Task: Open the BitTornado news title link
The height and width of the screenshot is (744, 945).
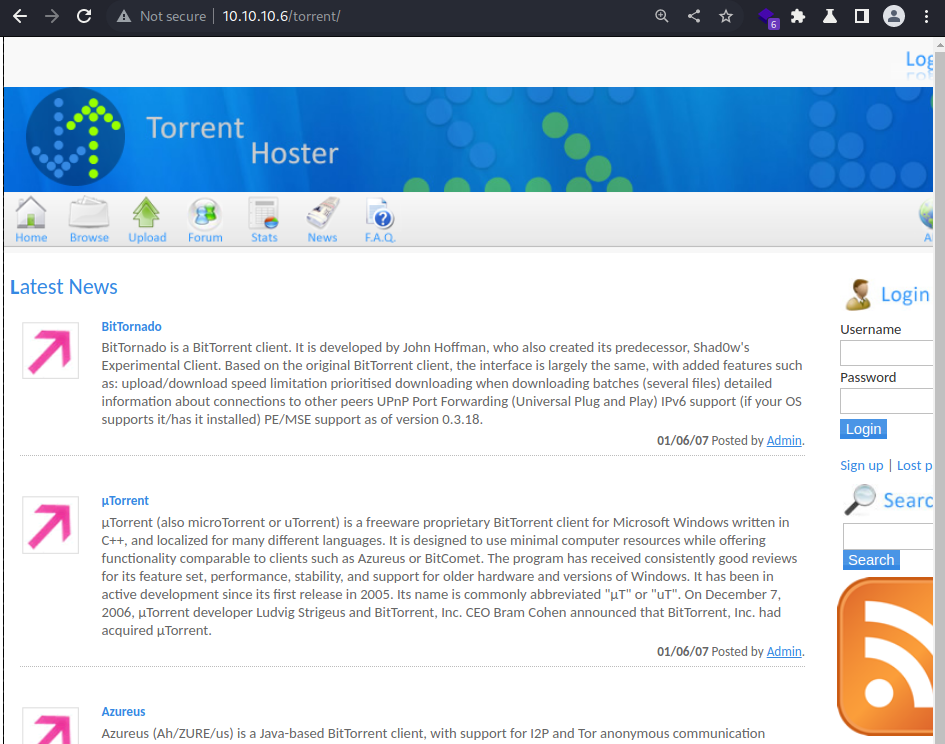Action: coord(131,327)
